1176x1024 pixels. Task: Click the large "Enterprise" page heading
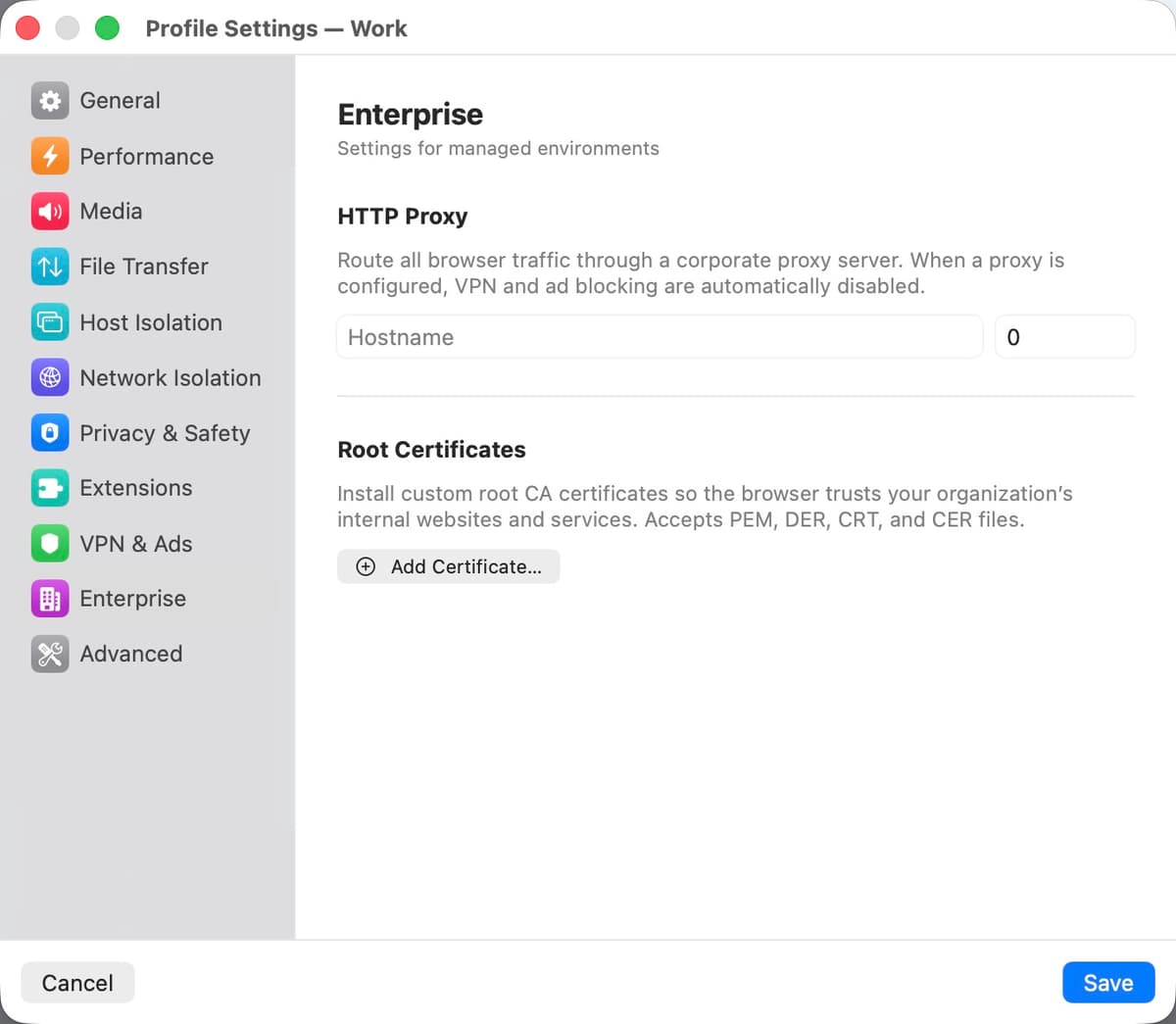(x=411, y=115)
